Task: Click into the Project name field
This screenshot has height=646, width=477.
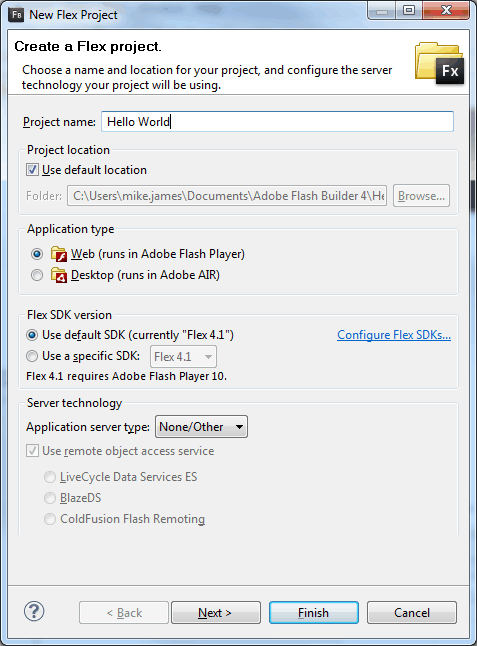Action: (x=277, y=122)
